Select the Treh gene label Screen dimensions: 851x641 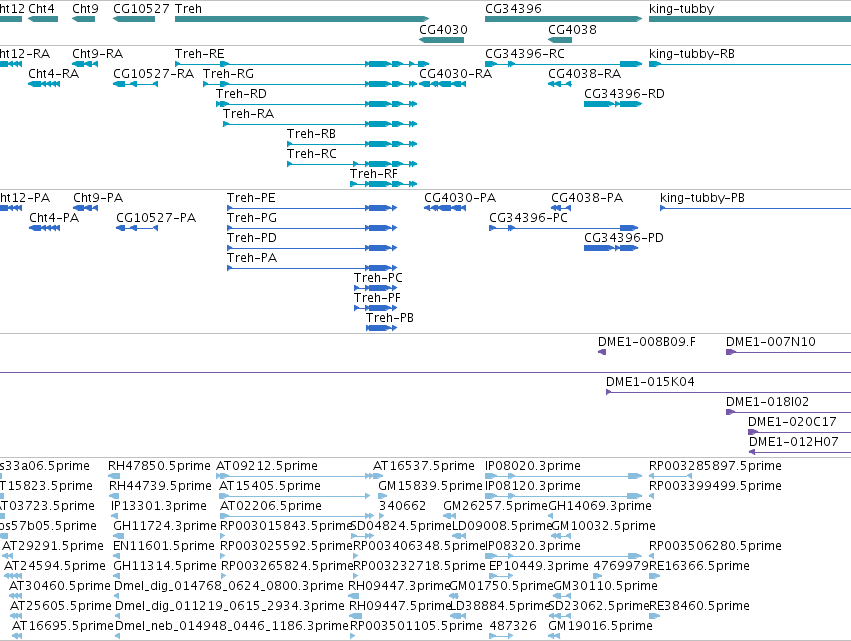tap(188, 9)
